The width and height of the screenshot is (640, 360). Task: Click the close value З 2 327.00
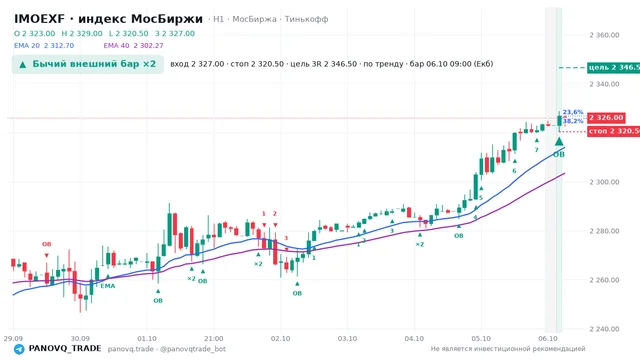tap(175, 33)
